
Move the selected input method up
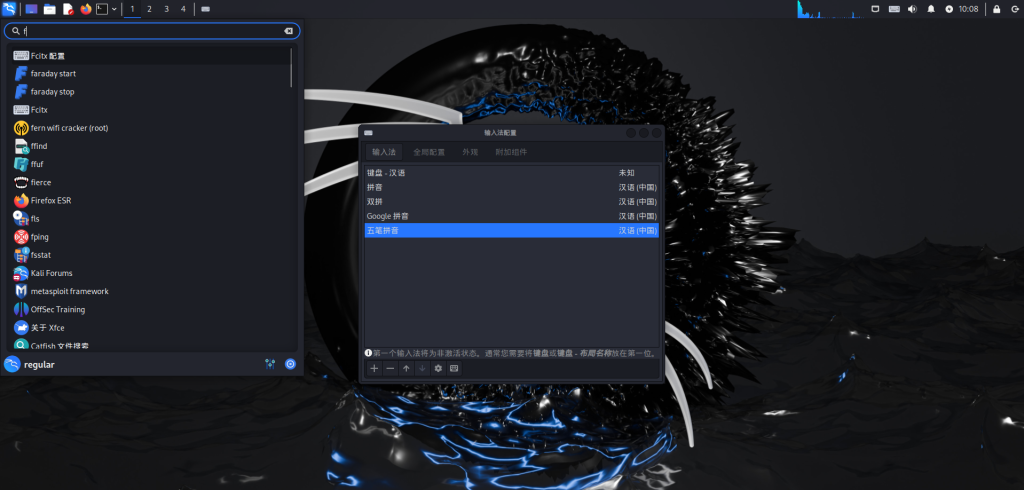pyautogui.click(x=406, y=368)
